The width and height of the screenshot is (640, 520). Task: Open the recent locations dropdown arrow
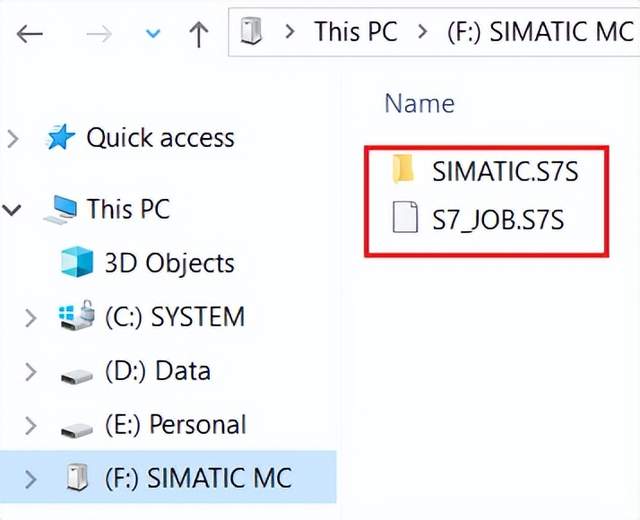tap(152, 33)
